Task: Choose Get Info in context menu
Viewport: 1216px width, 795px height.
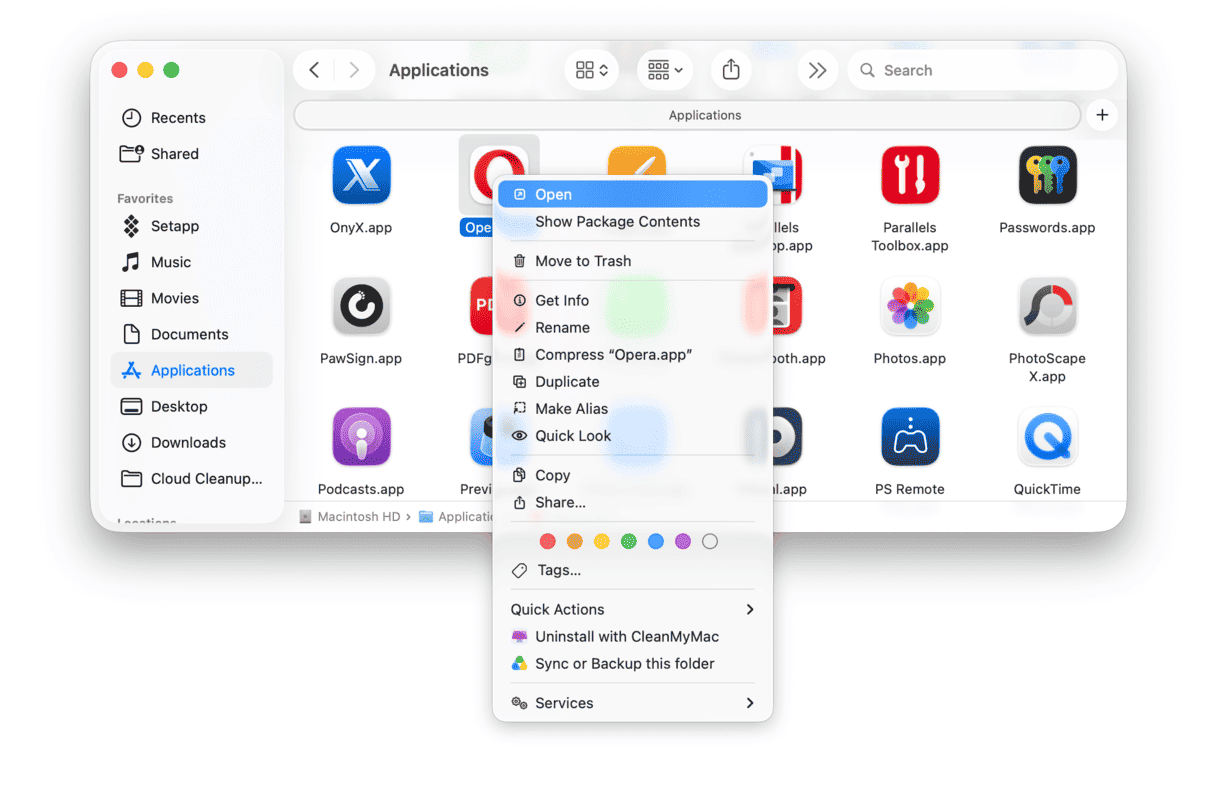Action: [x=632, y=300]
